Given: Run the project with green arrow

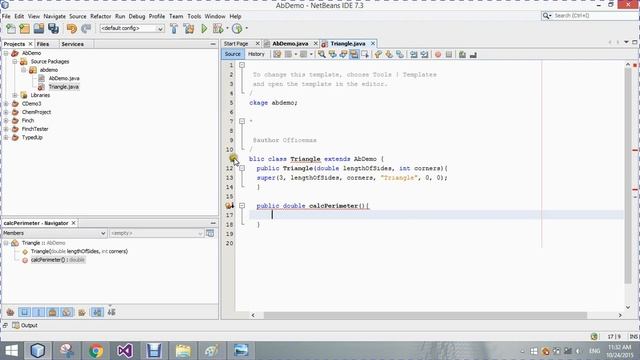Looking at the screenshot, I should pos(204,29).
